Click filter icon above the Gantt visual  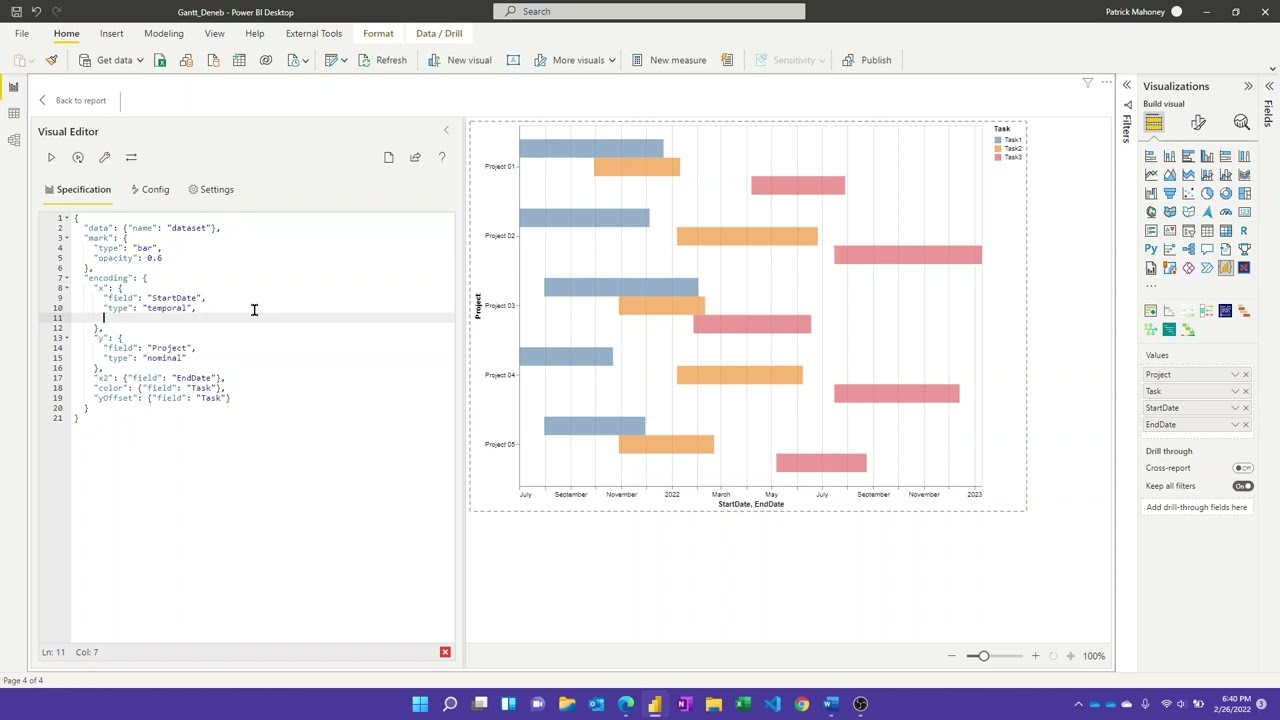tap(1088, 83)
